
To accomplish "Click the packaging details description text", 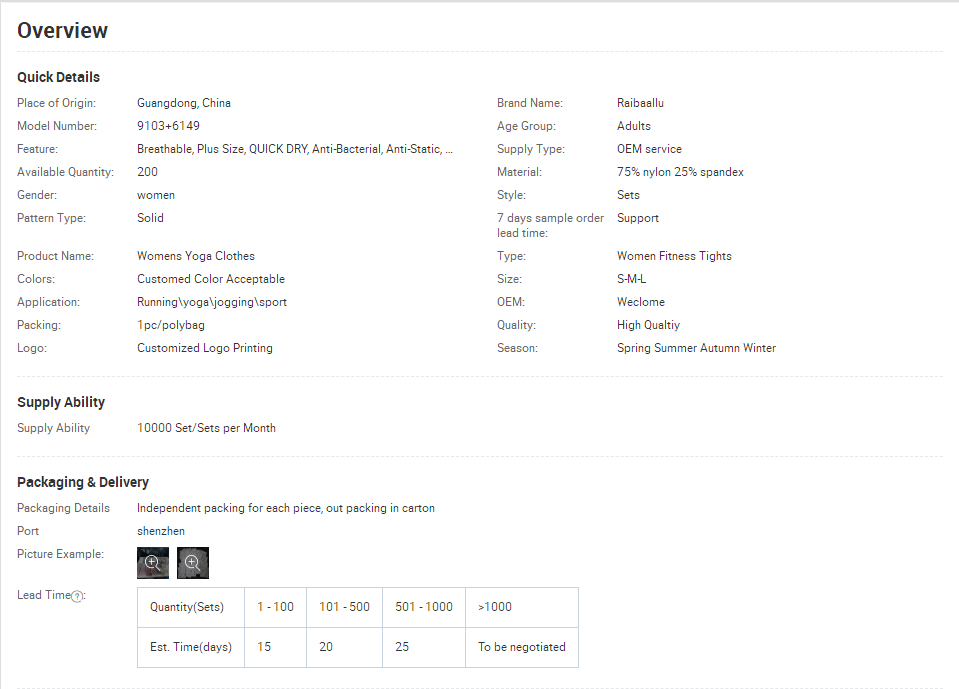I will point(286,508).
